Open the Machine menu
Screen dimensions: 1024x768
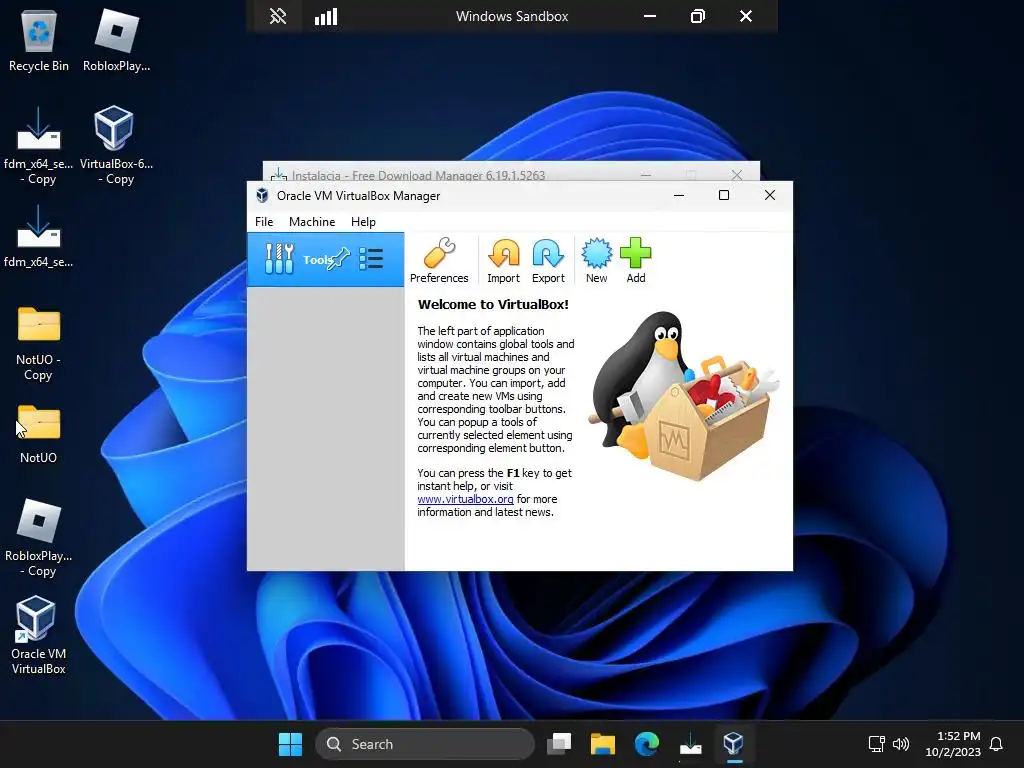pyautogui.click(x=312, y=222)
